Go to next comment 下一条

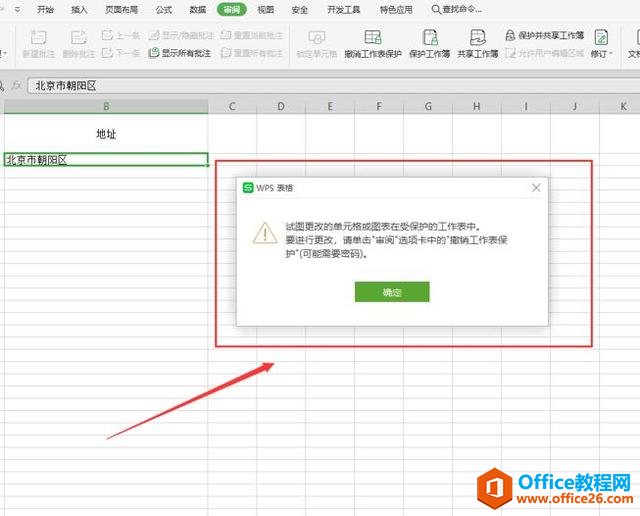coord(121,53)
